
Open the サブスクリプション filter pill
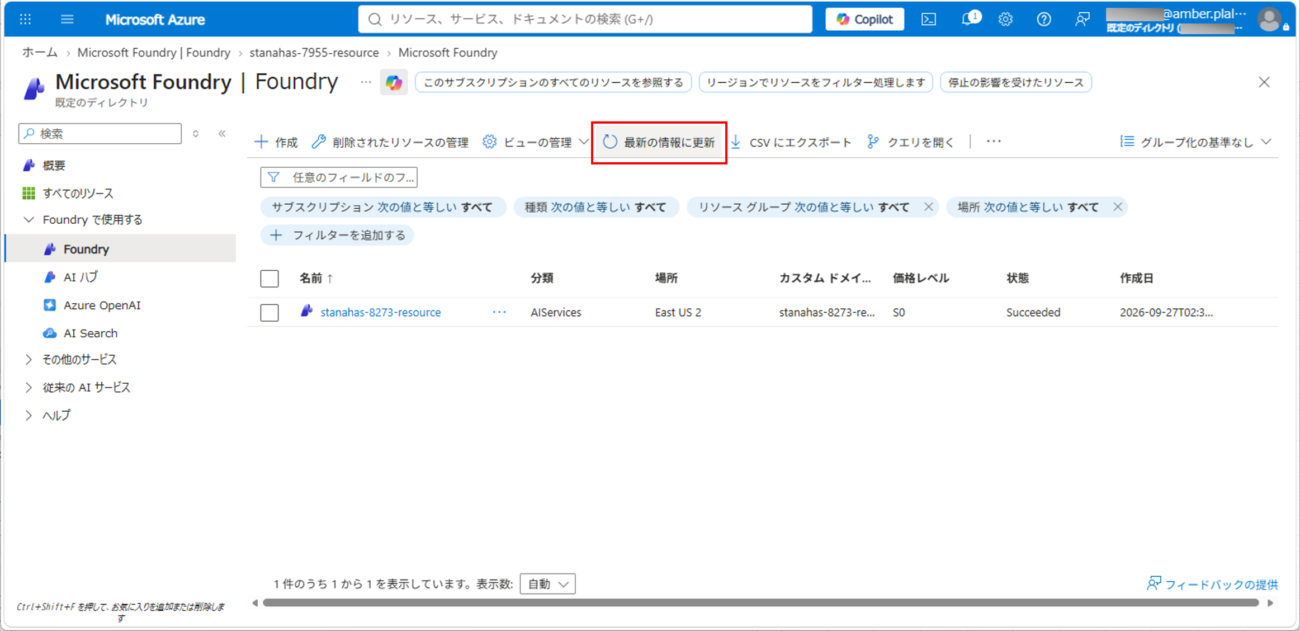(x=382, y=207)
